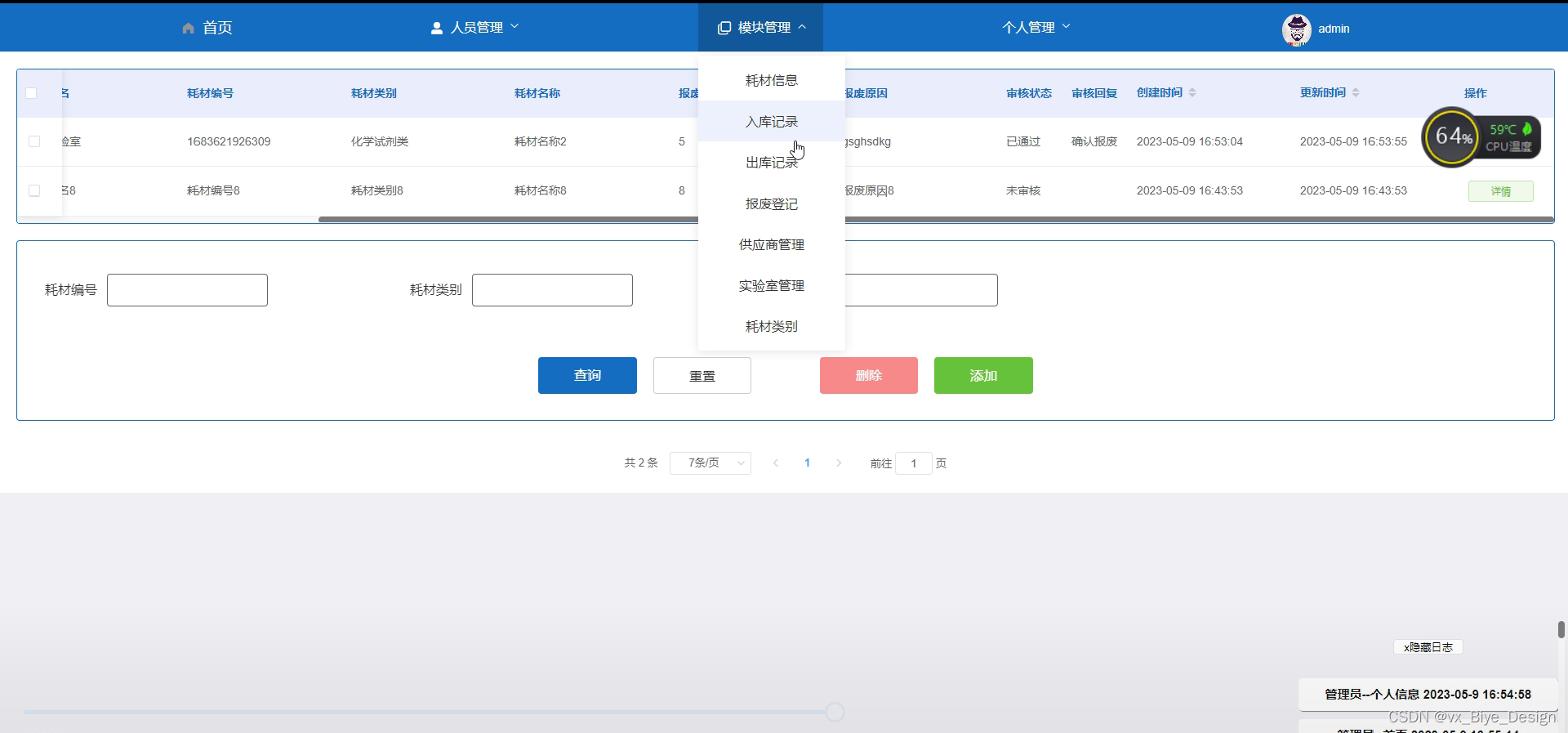Click the 2023-05-09 16:53:04 creation time
Image resolution: width=1568 pixels, height=733 pixels.
point(1190,141)
